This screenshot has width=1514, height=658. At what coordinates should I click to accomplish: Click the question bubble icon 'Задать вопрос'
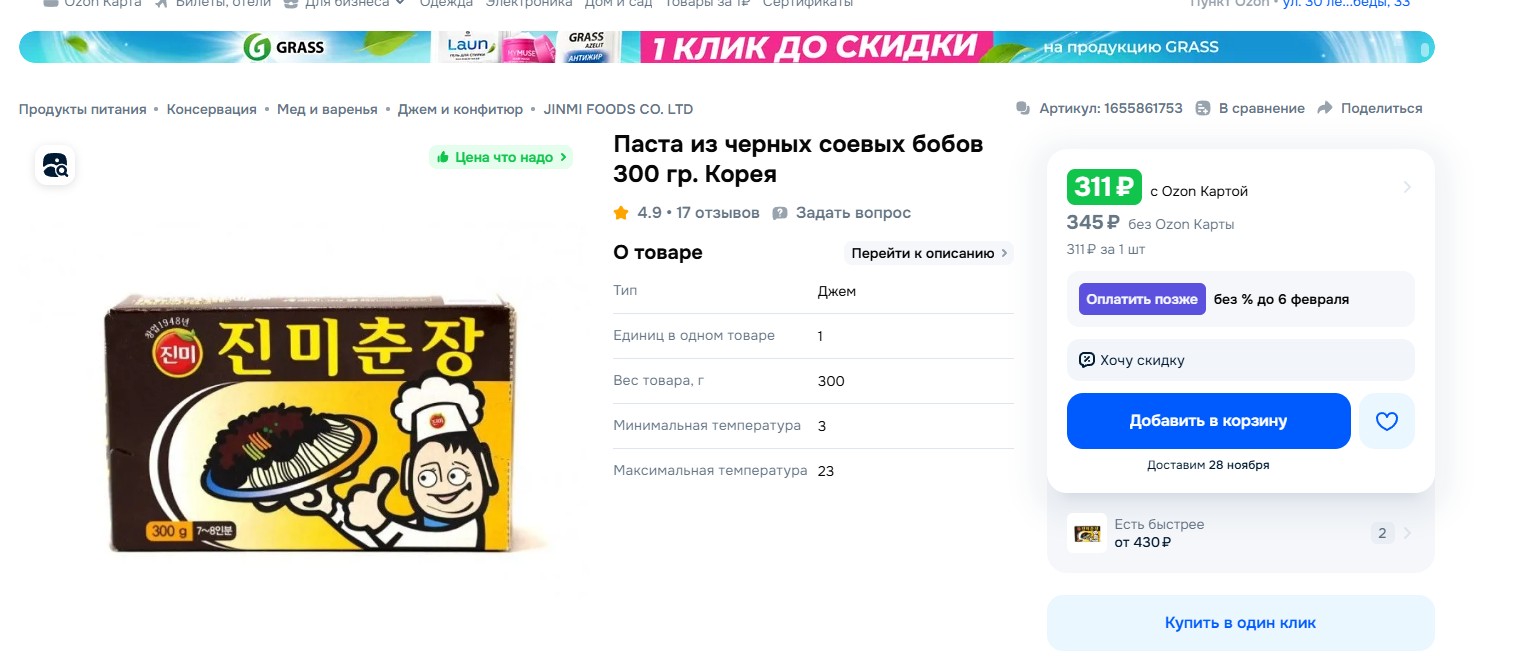click(x=780, y=213)
